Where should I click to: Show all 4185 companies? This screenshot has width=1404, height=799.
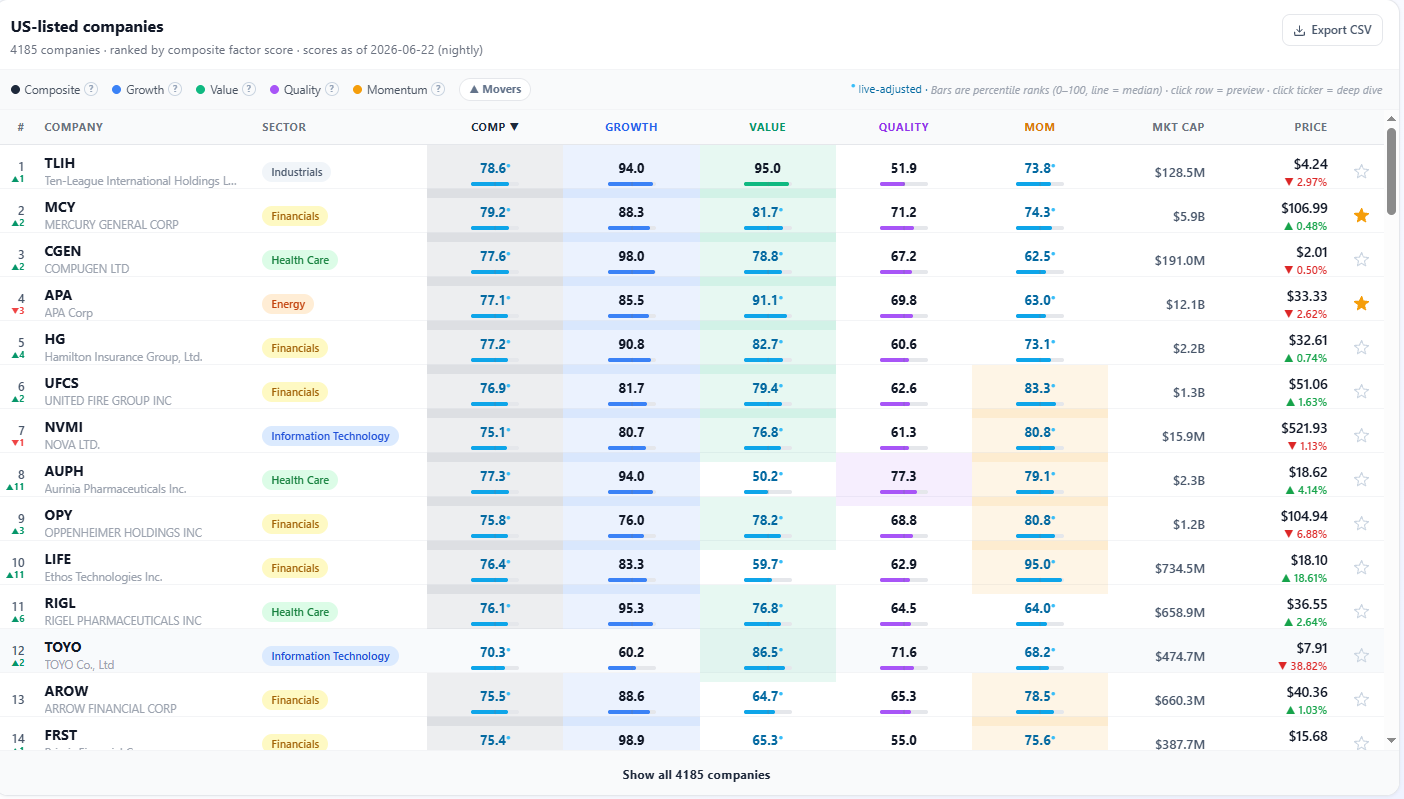696,775
